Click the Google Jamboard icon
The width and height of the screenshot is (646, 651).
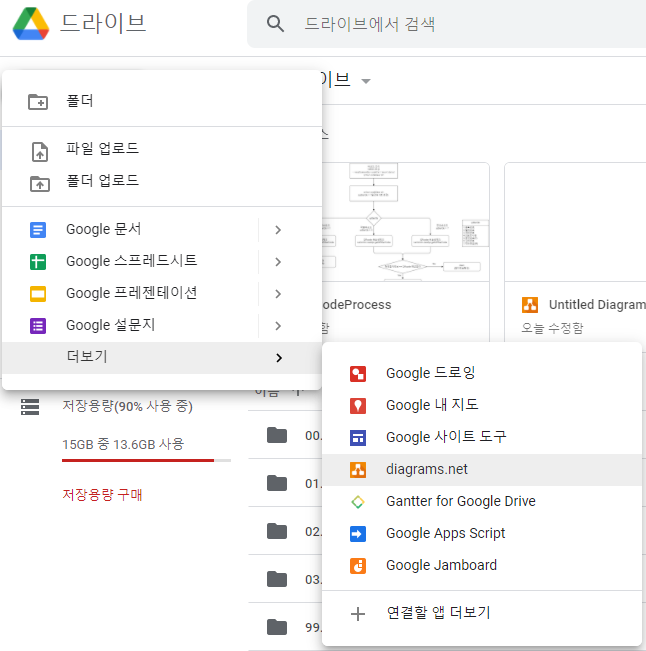(358, 566)
